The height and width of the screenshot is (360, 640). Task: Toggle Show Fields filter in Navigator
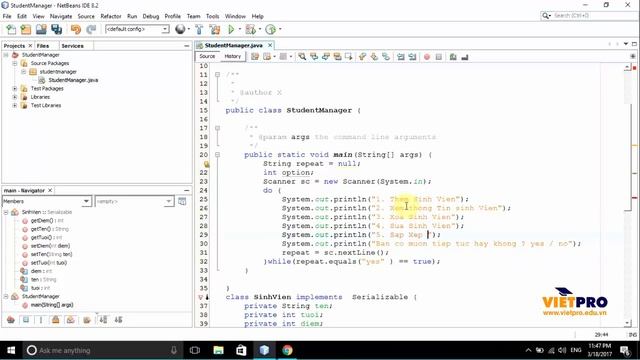[x=26, y=320]
